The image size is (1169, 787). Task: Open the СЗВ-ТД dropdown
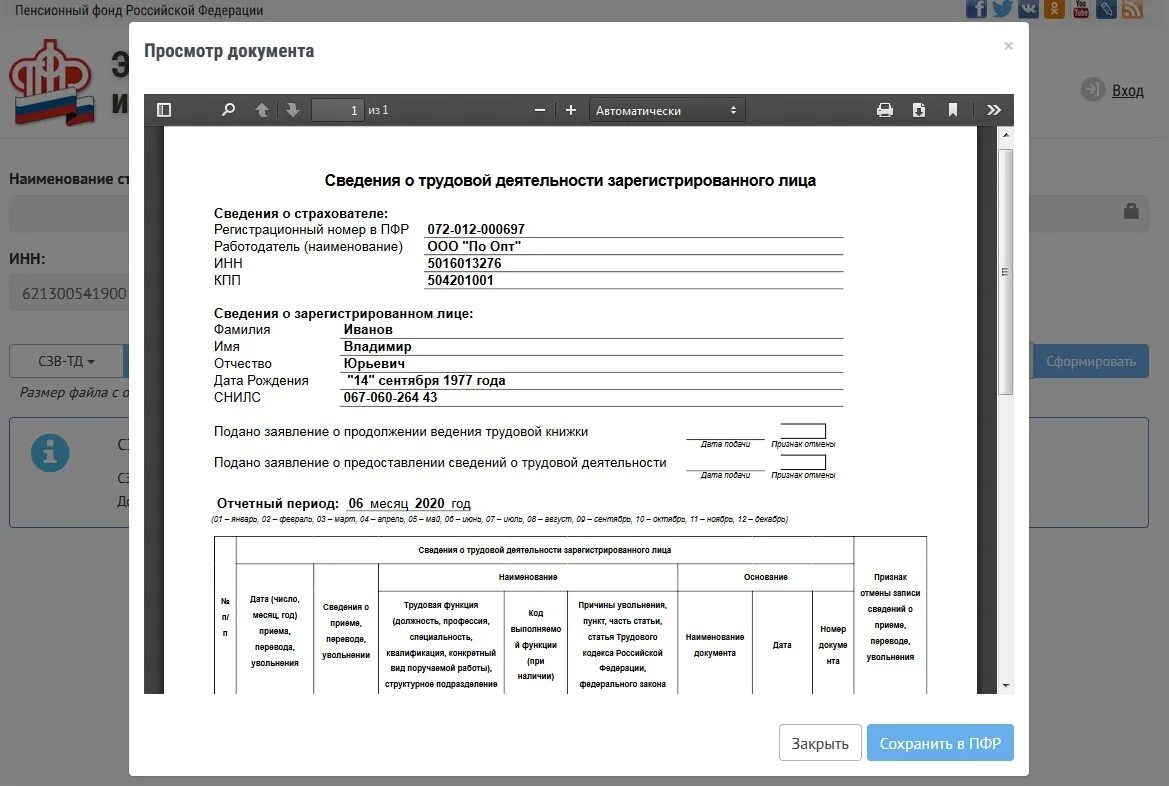(x=66, y=361)
